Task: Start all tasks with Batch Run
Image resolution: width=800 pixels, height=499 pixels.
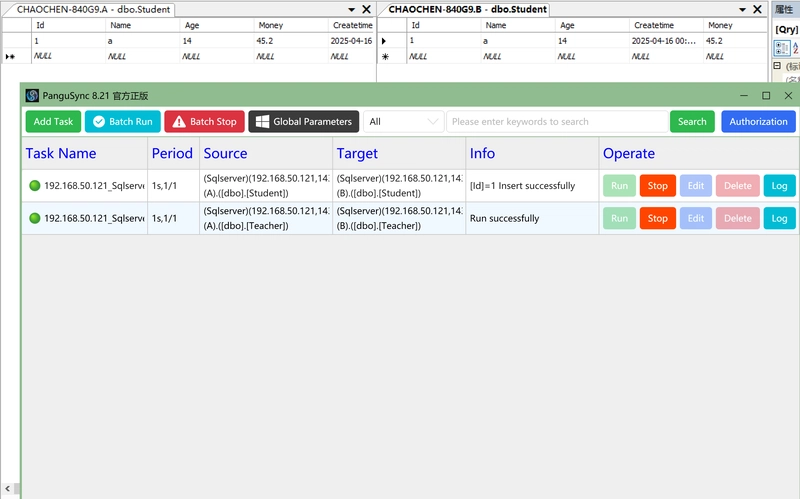Action: [122, 121]
